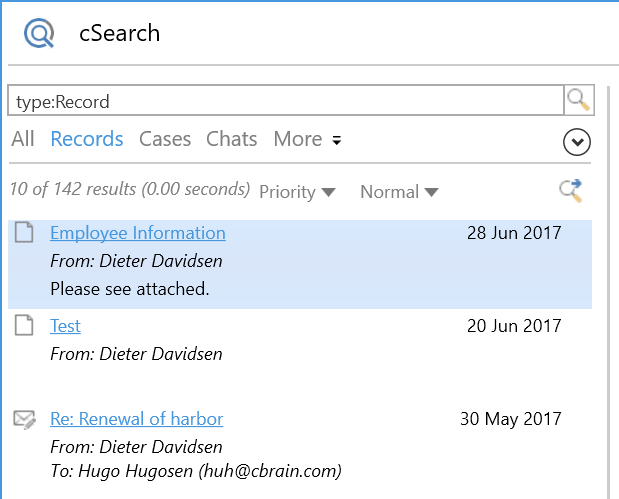Open the Re: Renewal of harbor link
This screenshot has height=499, width=619.
pyautogui.click(x=137, y=419)
